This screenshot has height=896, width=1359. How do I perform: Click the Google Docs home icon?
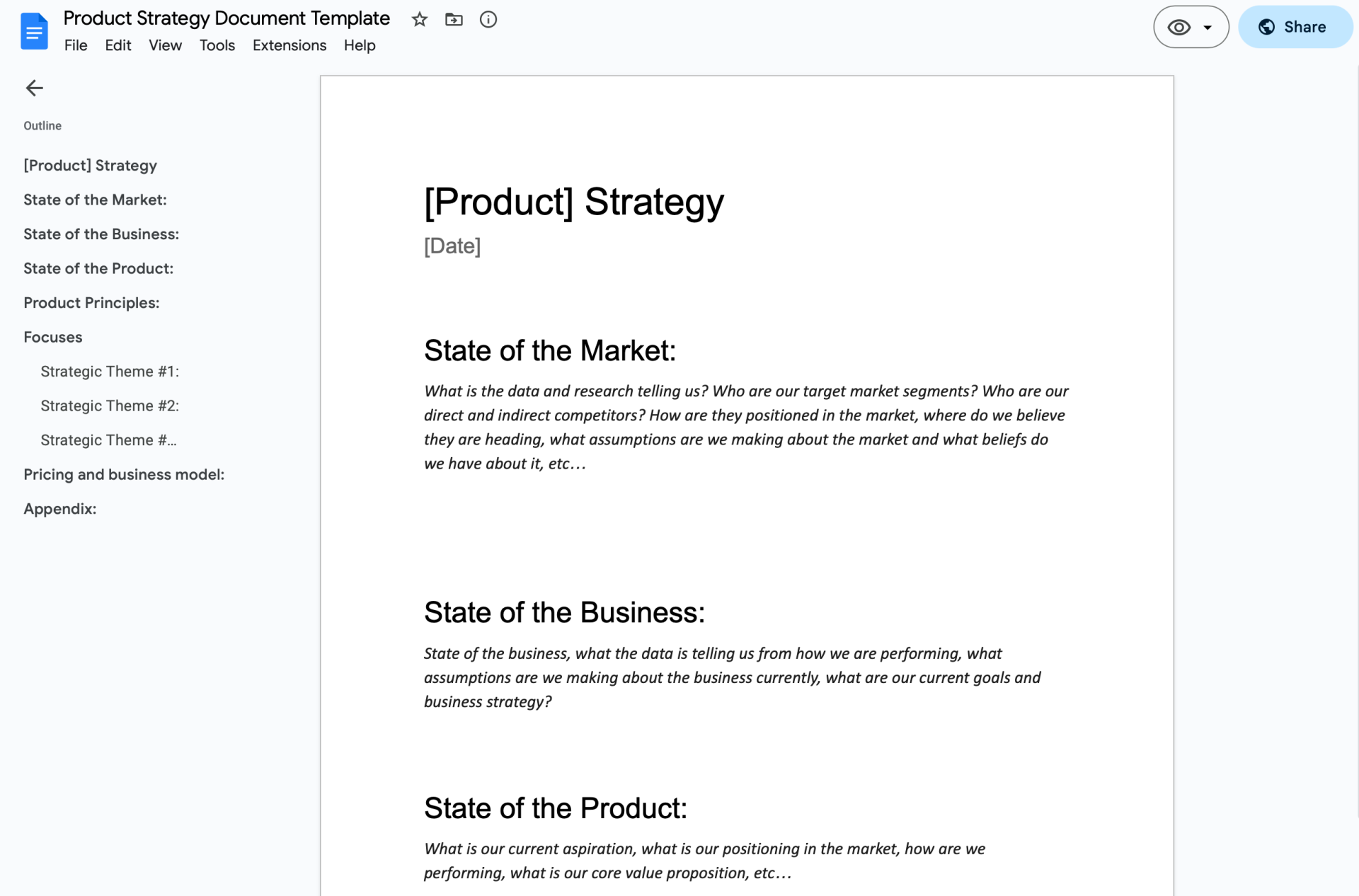[x=34, y=31]
